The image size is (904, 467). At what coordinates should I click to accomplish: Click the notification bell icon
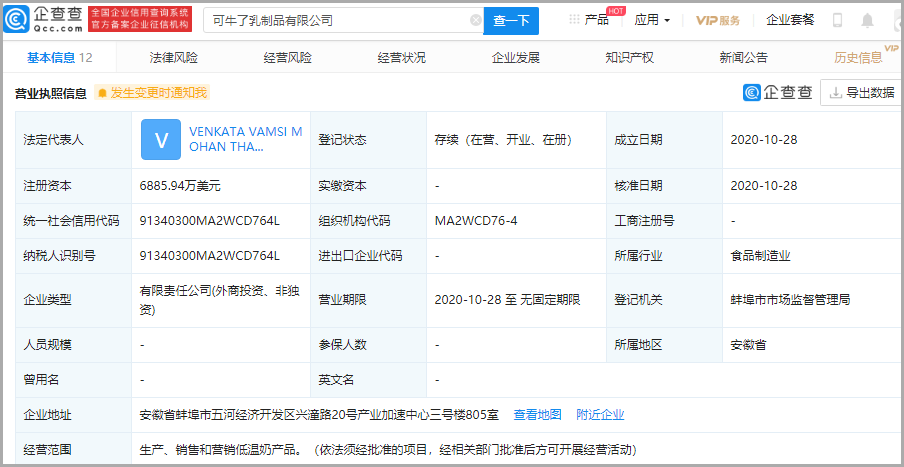click(x=866, y=20)
